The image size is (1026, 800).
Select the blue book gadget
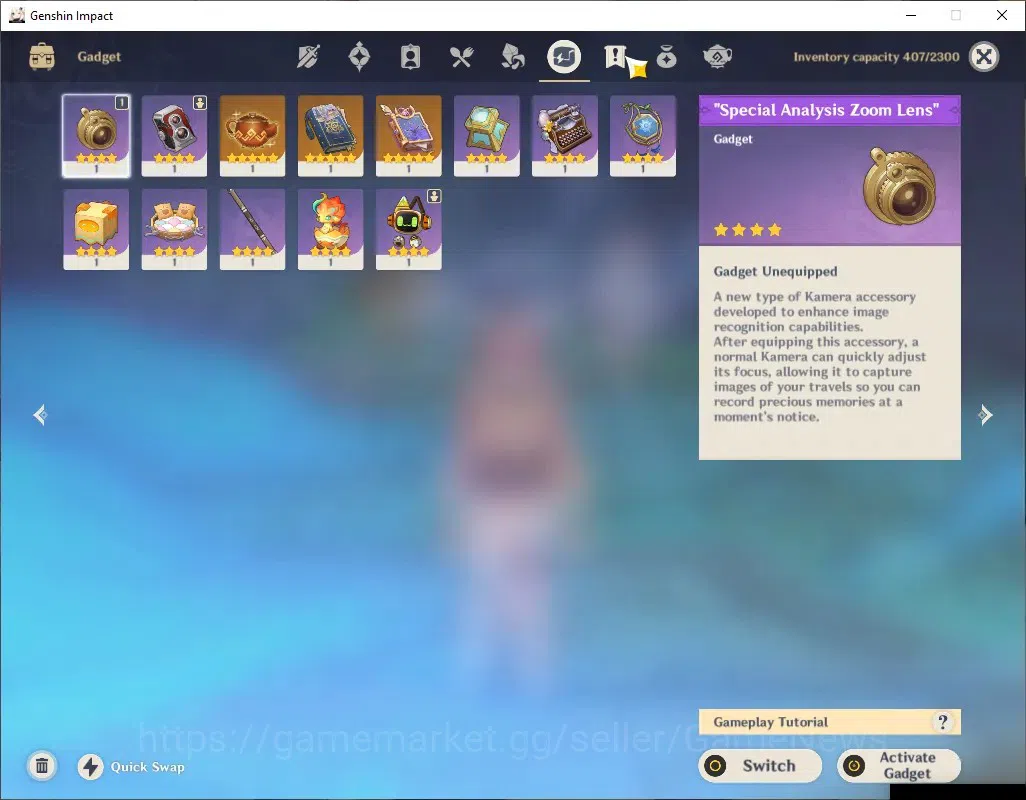(x=330, y=135)
